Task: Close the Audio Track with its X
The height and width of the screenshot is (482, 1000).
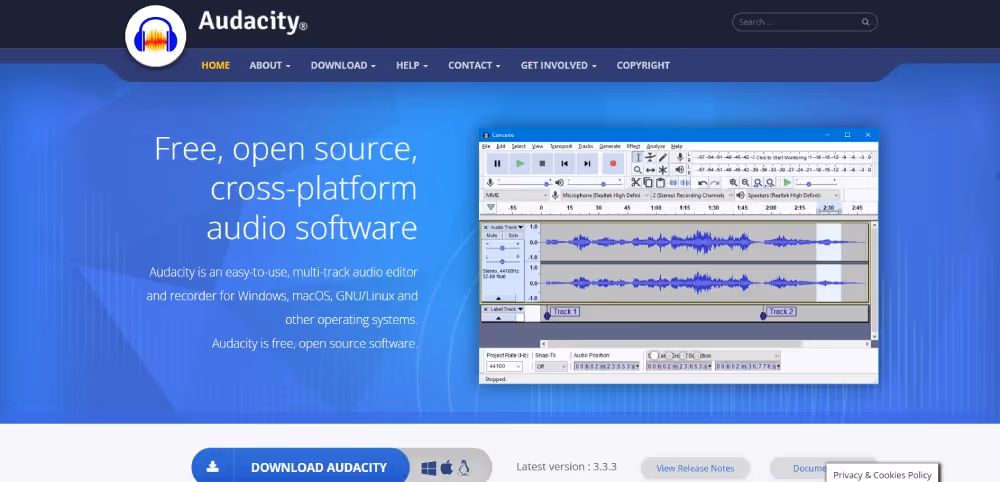Action: pyautogui.click(x=485, y=227)
